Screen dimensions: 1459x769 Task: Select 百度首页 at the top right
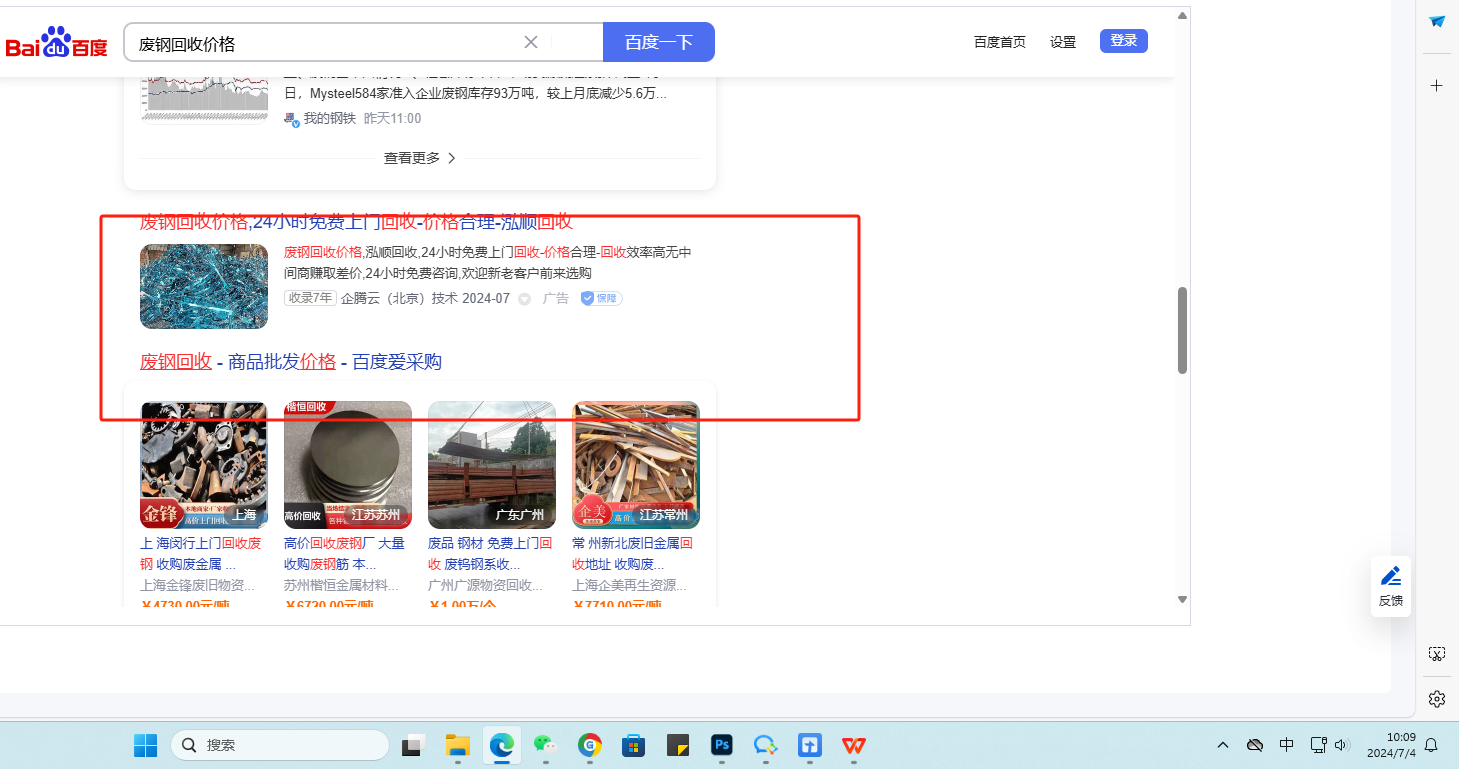[999, 41]
